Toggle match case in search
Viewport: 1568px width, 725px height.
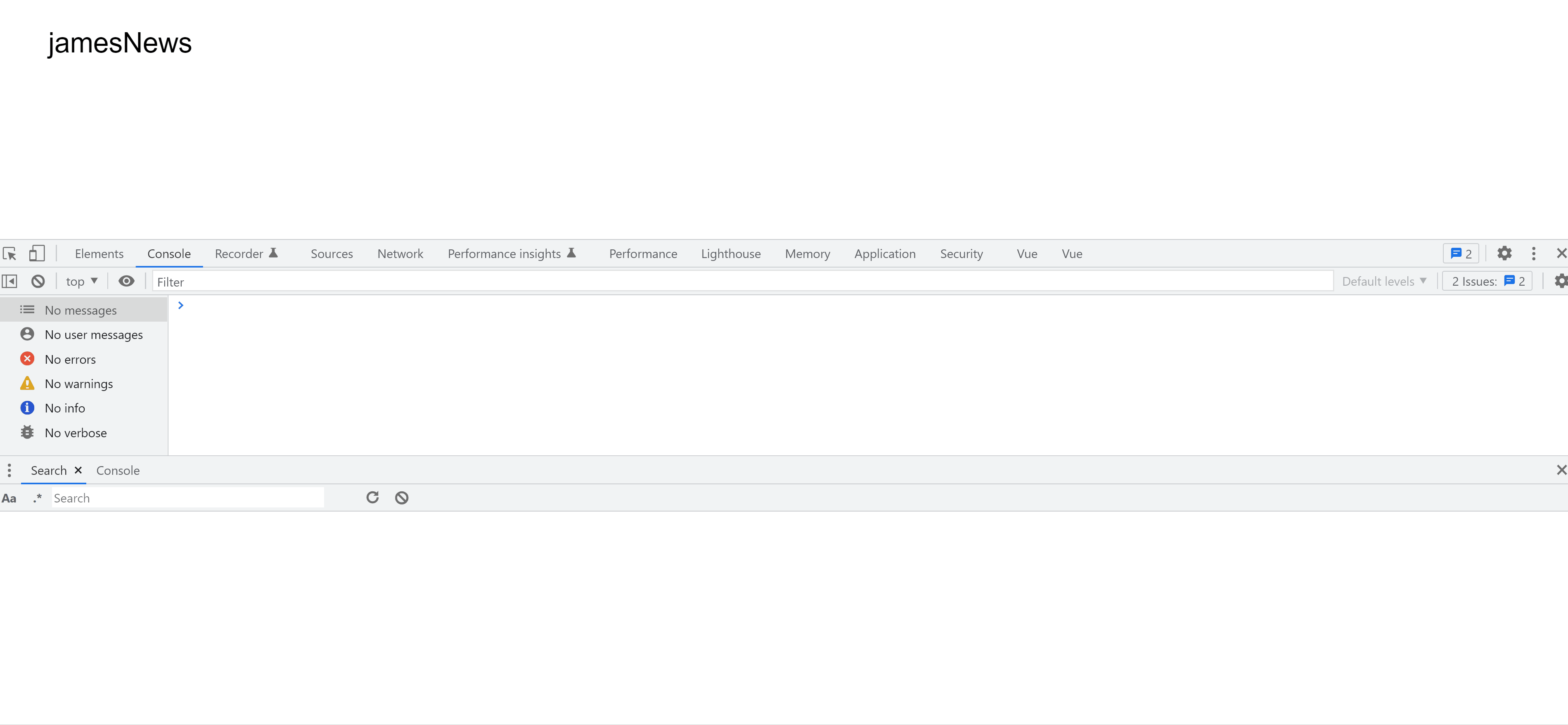pos(9,498)
